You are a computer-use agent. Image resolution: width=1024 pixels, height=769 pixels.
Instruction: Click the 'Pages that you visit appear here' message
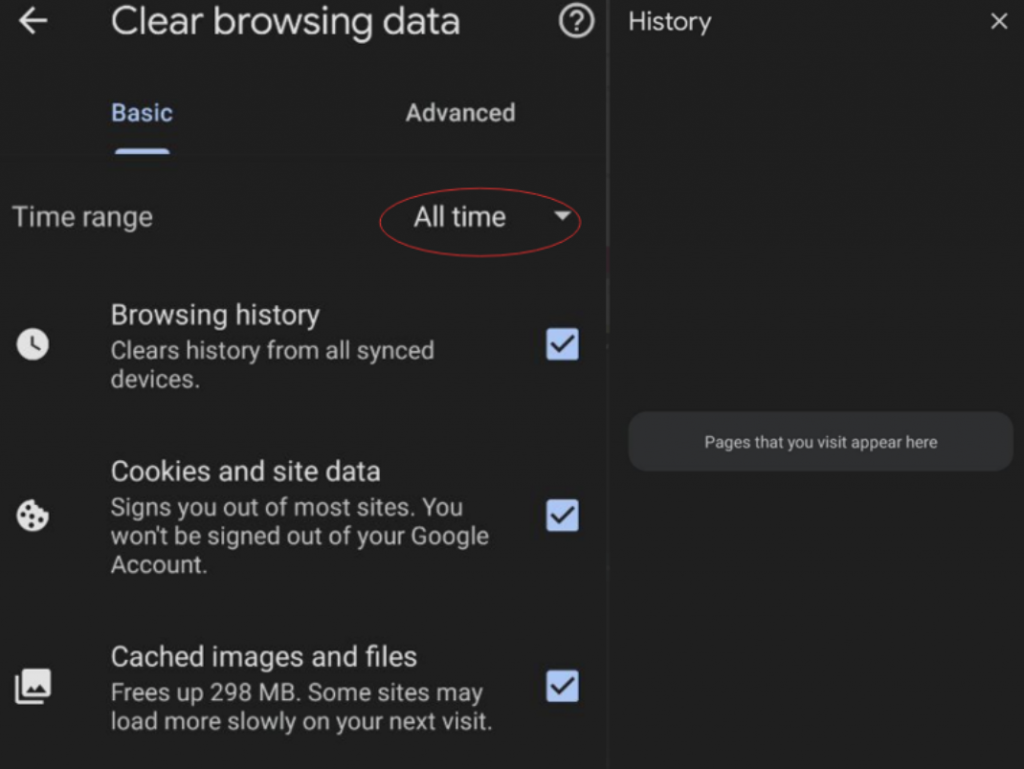point(820,442)
